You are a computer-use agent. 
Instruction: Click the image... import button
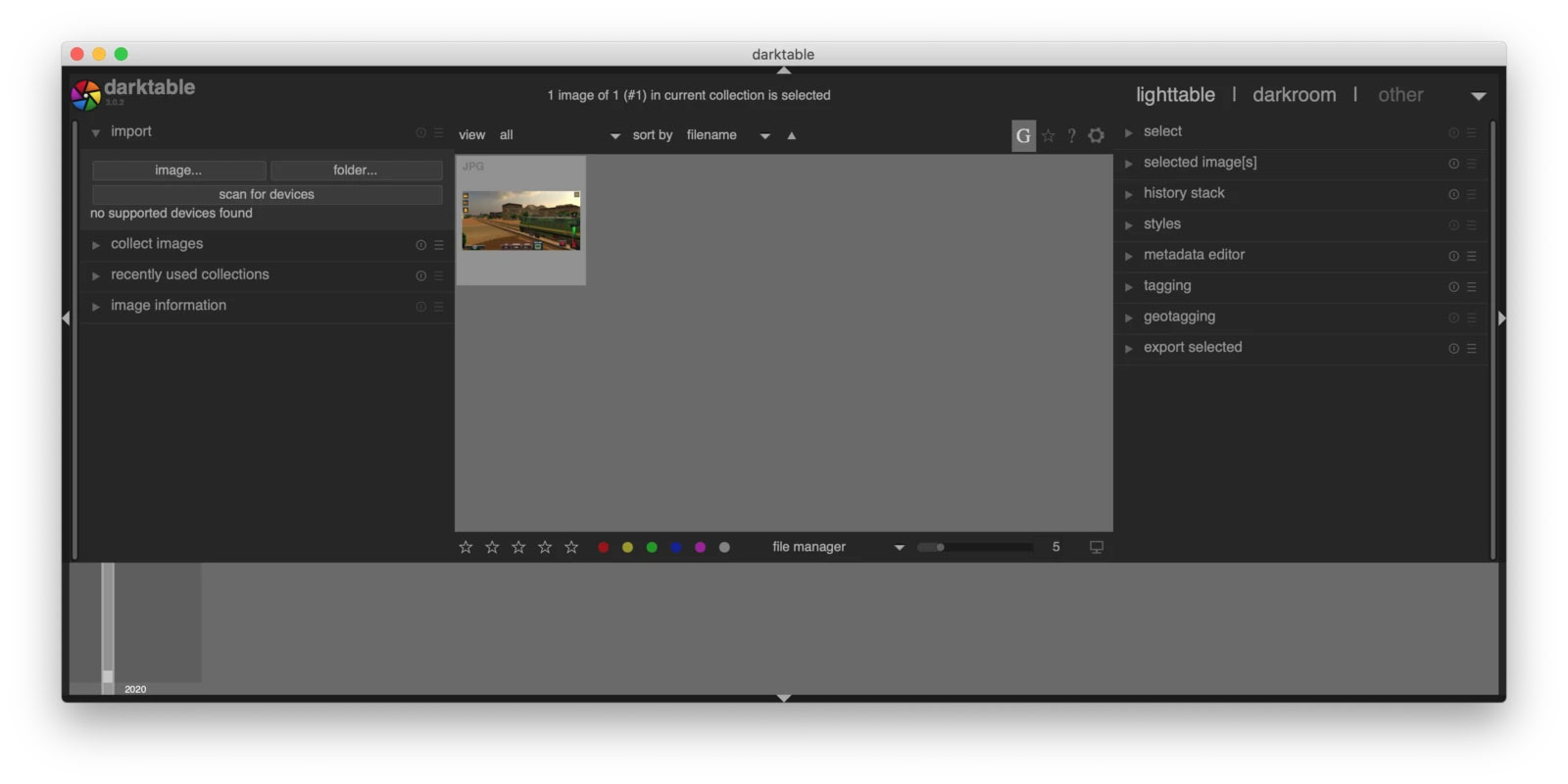pos(178,171)
